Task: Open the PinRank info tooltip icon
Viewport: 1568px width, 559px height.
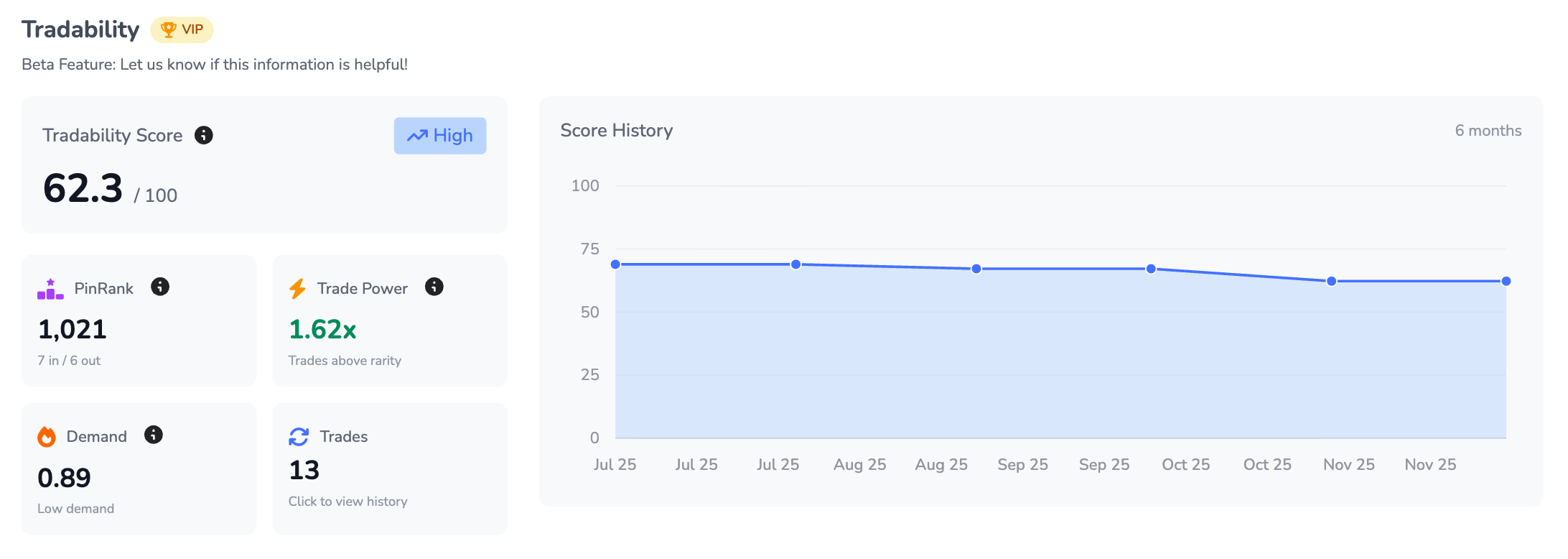Action: [x=160, y=287]
